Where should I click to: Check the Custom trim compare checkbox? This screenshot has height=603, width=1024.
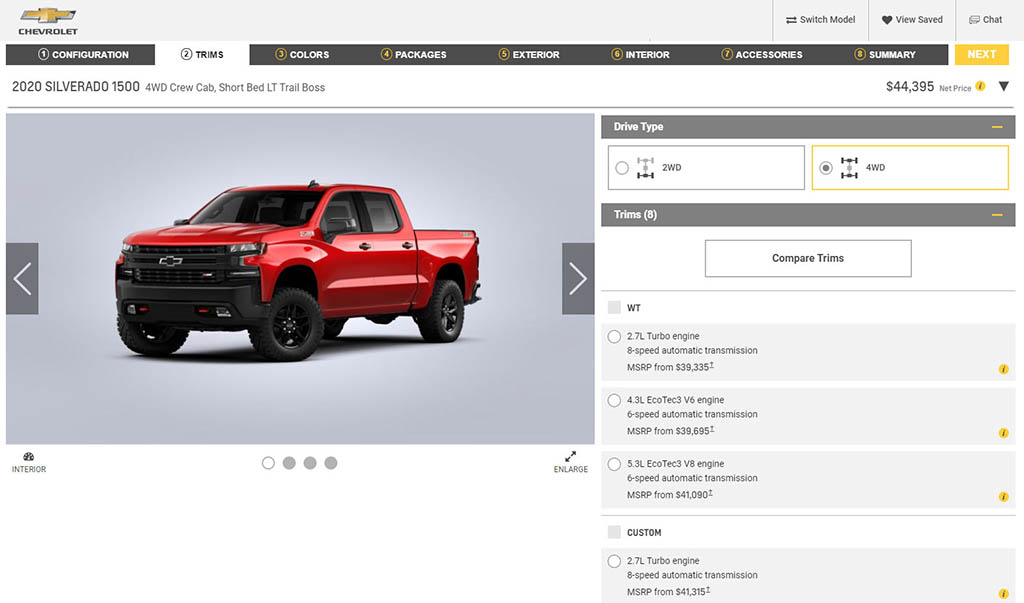(614, 532)
